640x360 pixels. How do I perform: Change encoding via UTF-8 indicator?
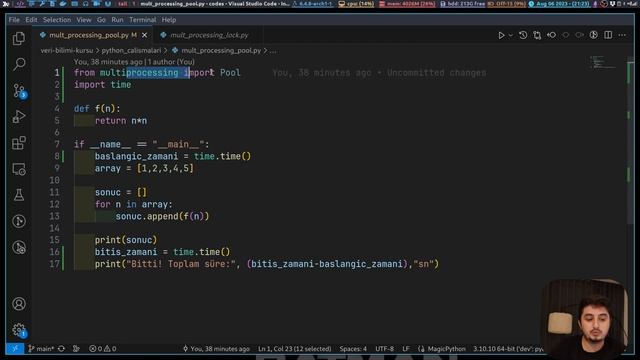(384, 349)
